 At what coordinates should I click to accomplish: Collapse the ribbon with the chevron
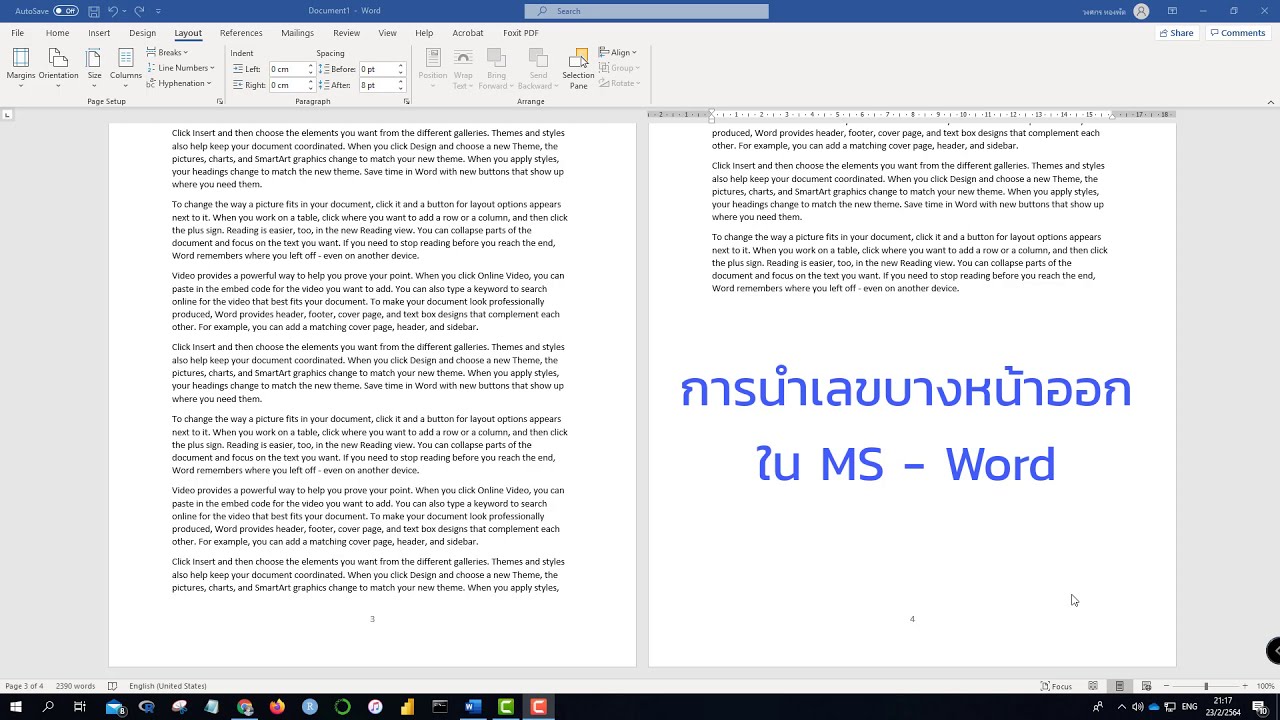1271,101
